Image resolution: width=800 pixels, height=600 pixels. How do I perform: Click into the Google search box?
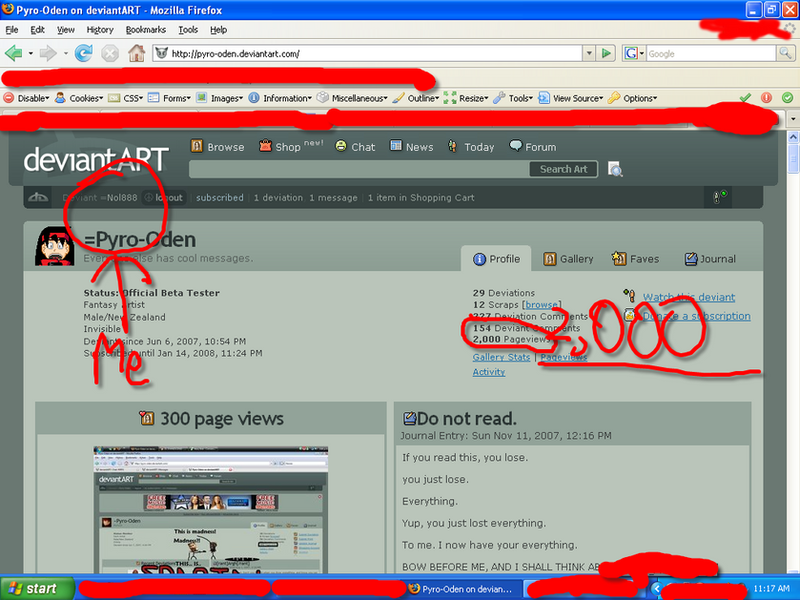[x=711, y=53]
